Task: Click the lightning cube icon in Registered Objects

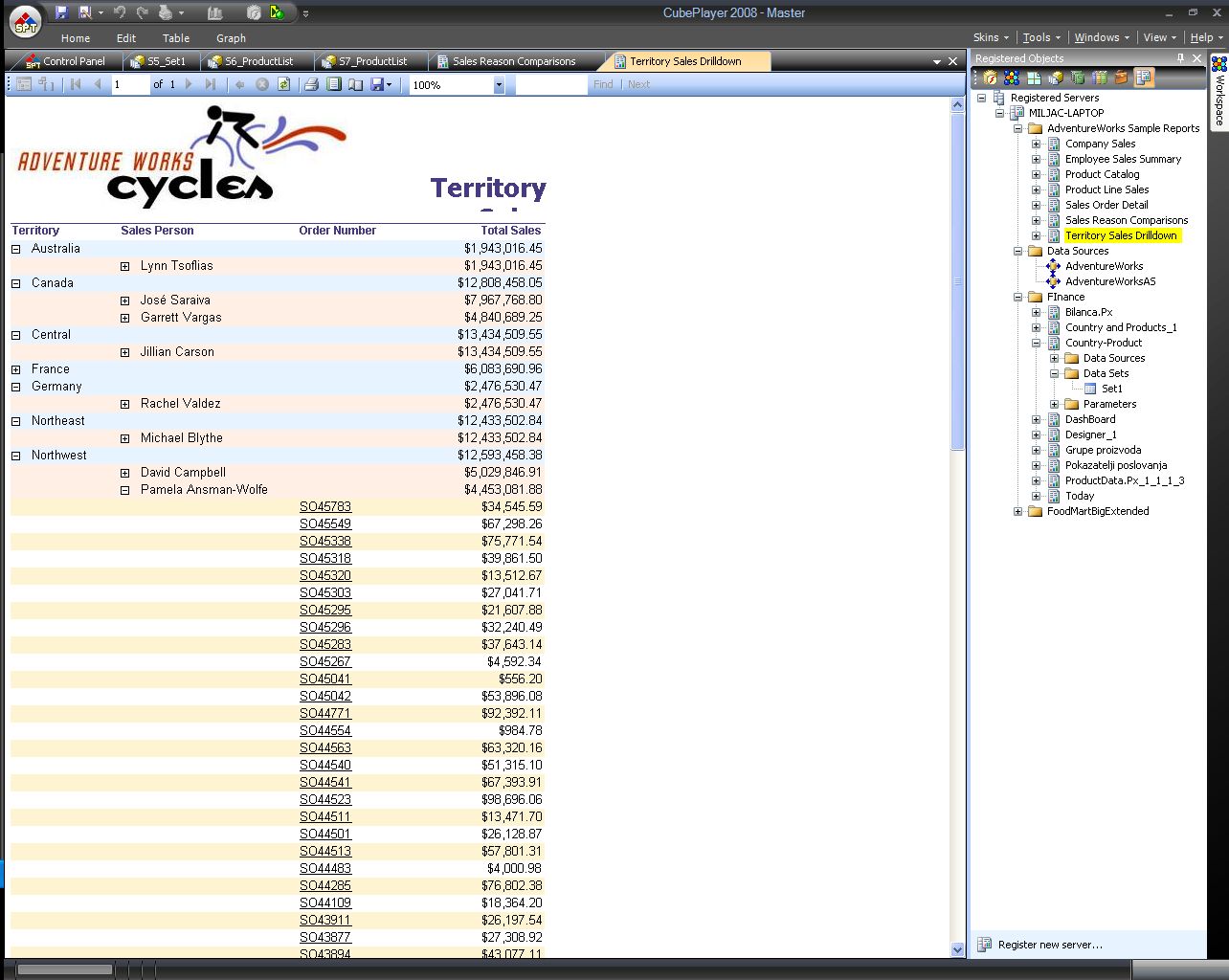Action: 990,78
